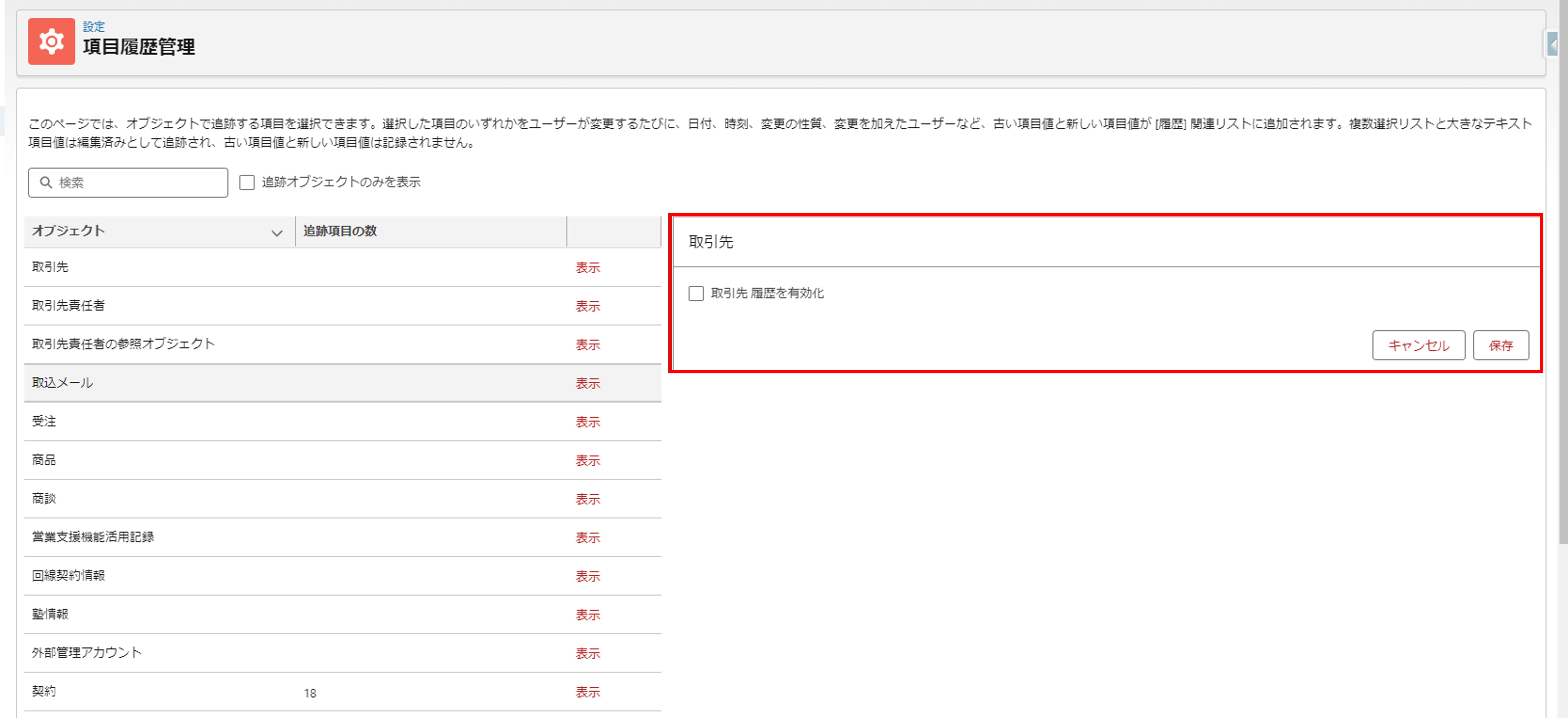Click 表示 for 受注 row
Screen dimensions: 1568x718
(587, 421)
